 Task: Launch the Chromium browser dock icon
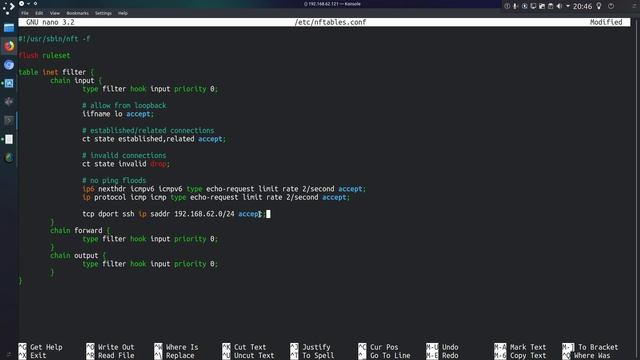point(9,64)
